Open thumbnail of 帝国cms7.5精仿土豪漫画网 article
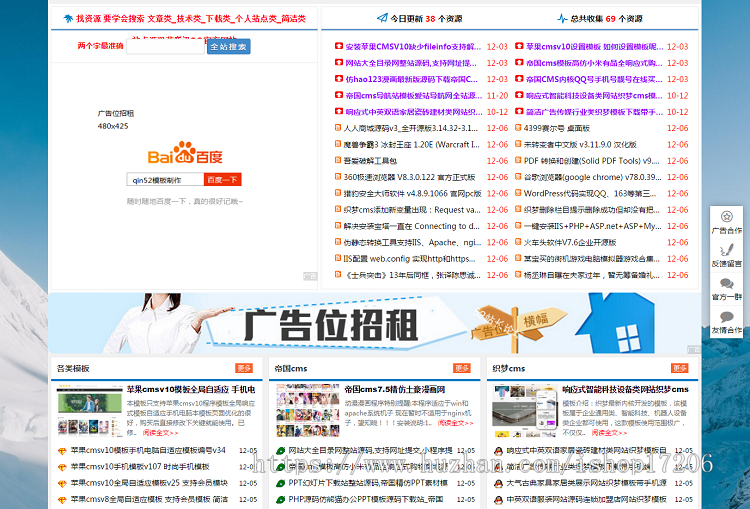Screen dimensions: 750x509 308,410
